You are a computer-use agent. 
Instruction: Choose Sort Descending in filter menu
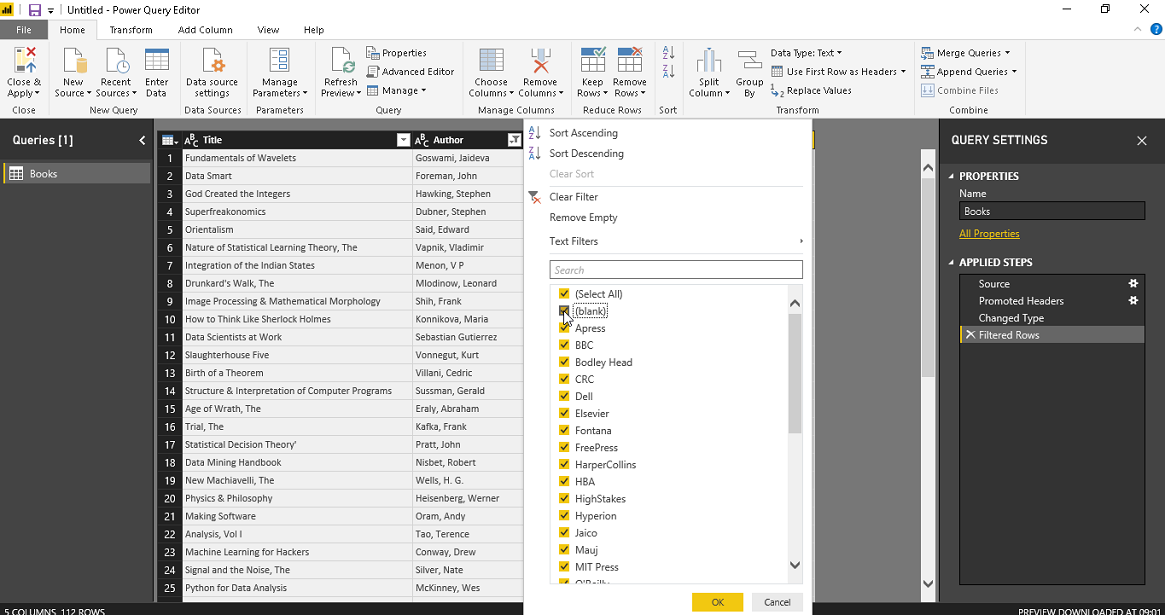coord(586,153)
